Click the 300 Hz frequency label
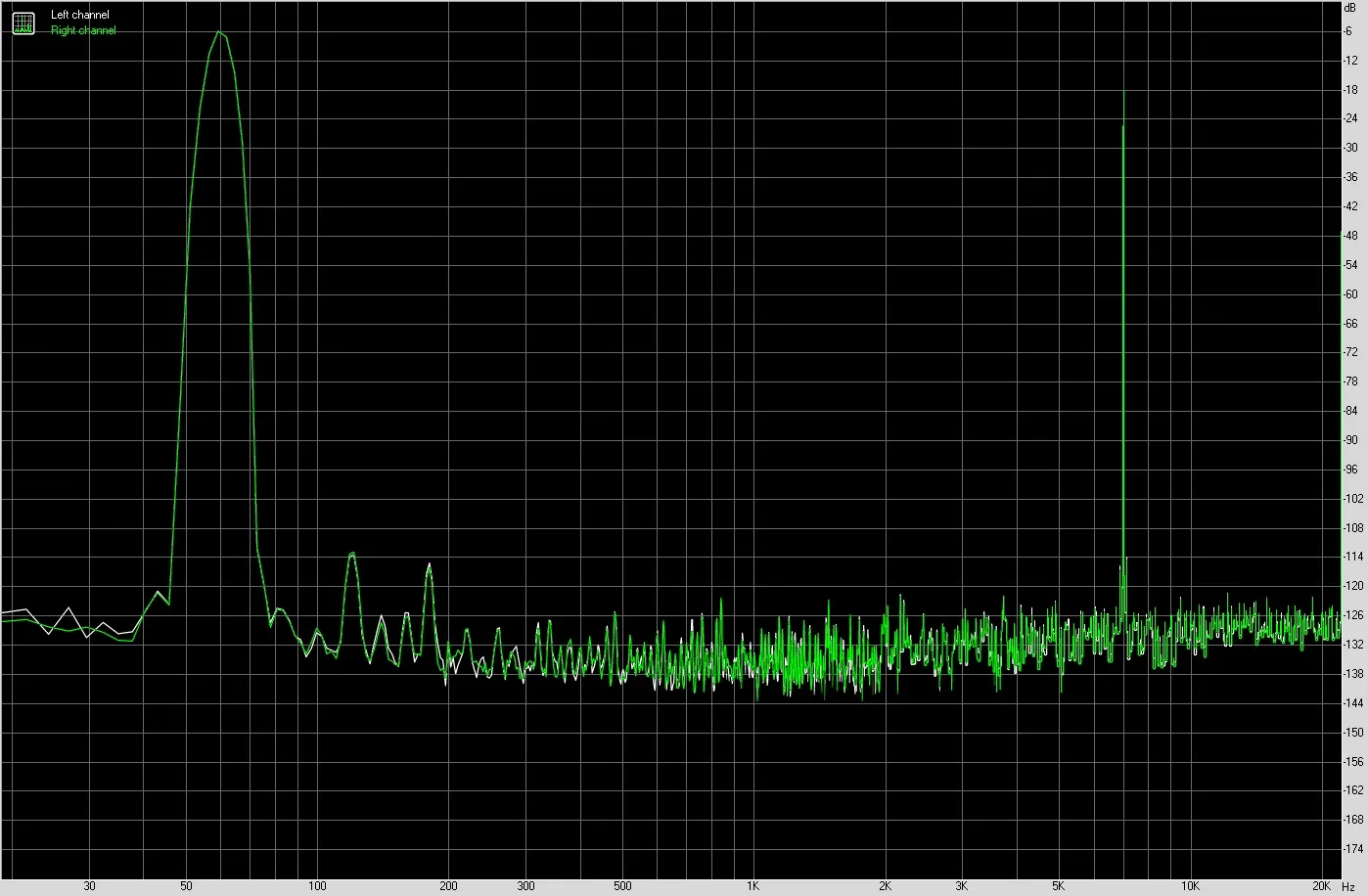The width and height of the screenshot is (1368, 896). point(525,886)
